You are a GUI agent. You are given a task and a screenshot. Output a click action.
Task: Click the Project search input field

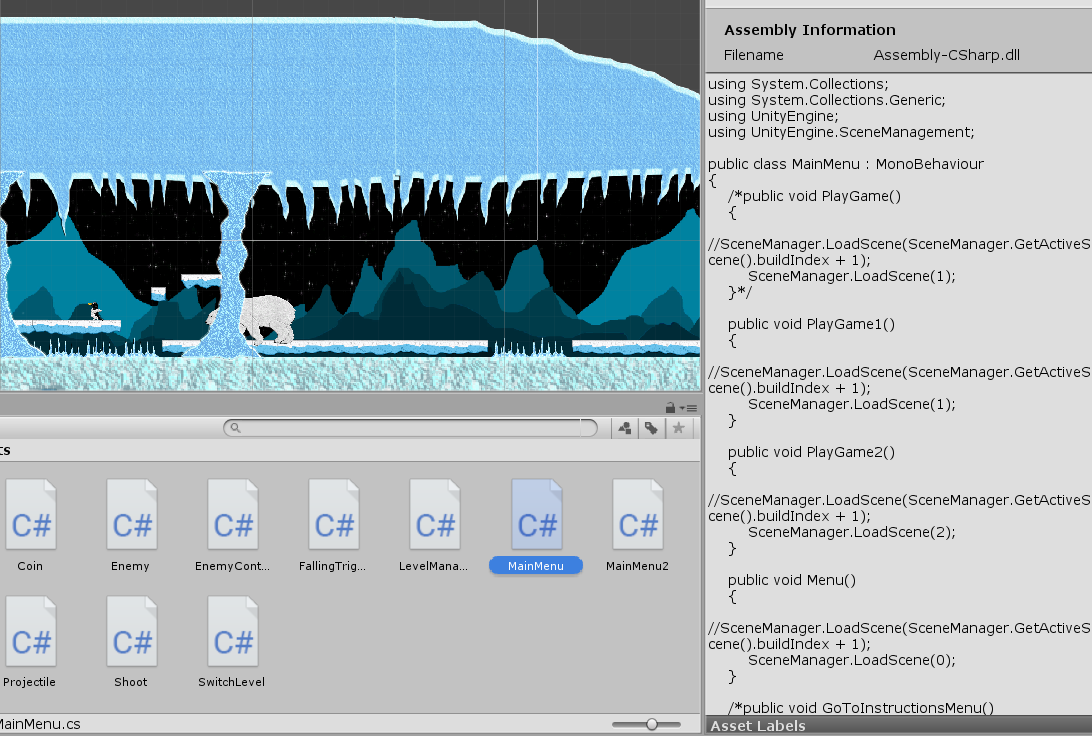click(410, 428)
